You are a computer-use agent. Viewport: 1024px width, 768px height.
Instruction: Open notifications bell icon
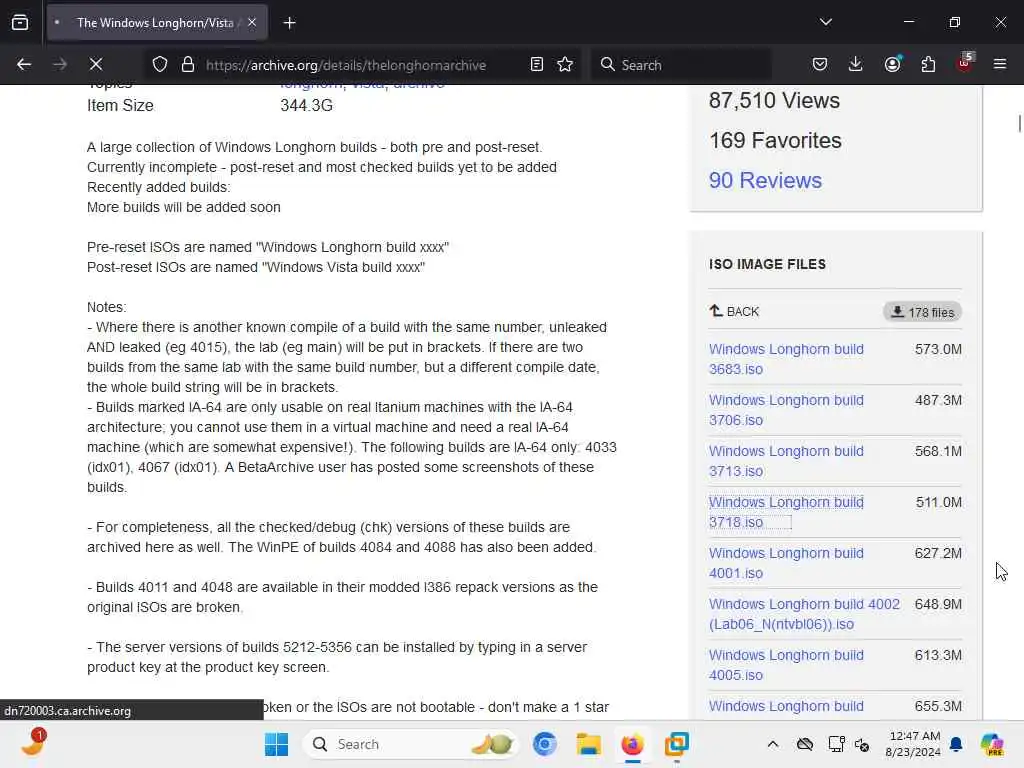[956, 744]
